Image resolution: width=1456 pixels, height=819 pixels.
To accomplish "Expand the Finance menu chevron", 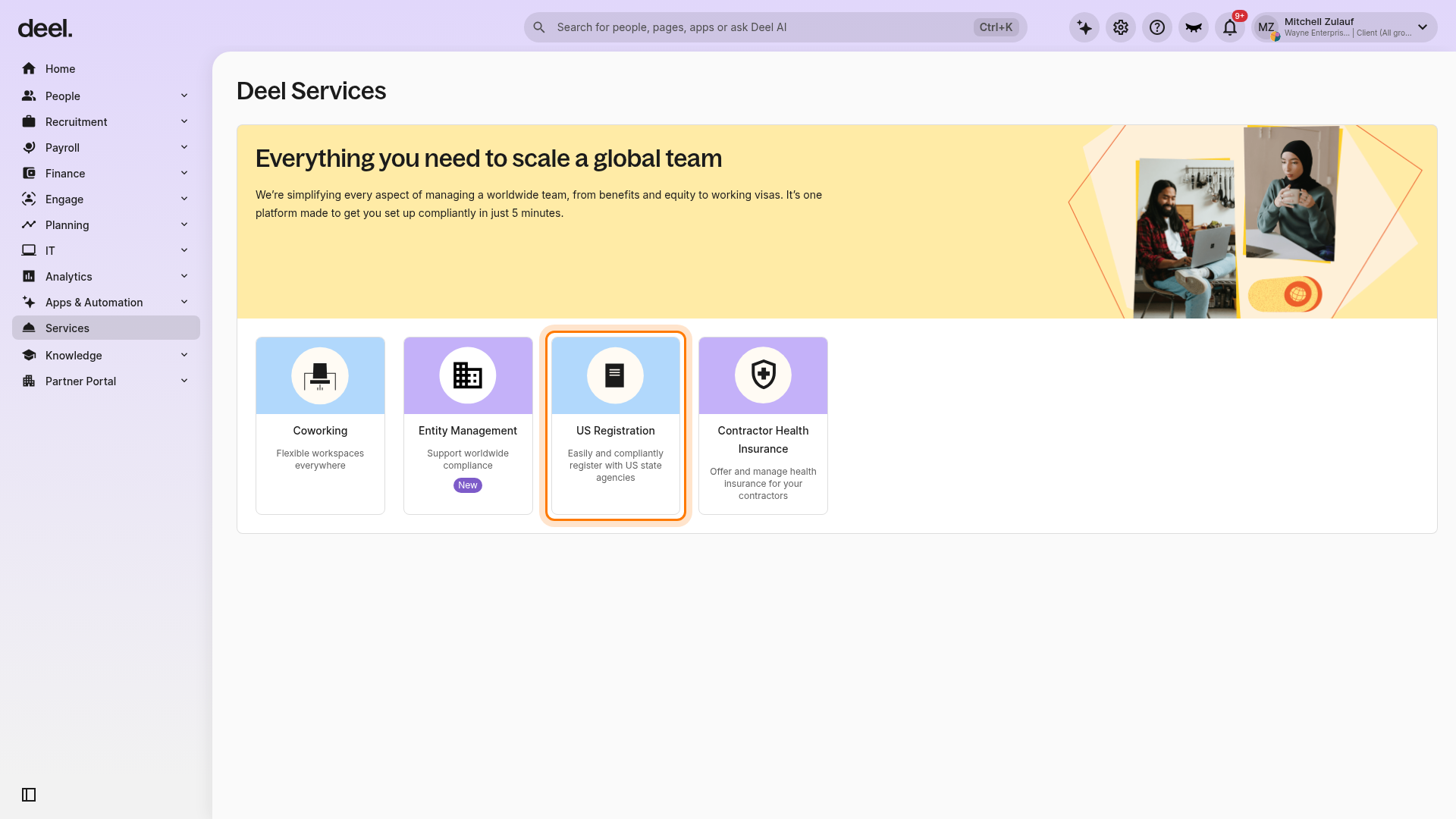I will tap(184, 173).
